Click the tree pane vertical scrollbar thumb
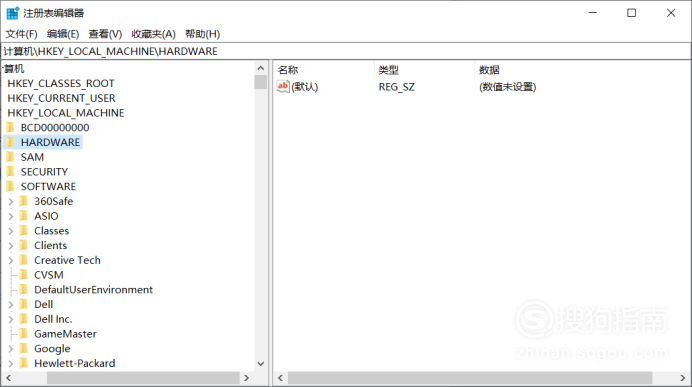The width and height of the screenshot is (692, 387). coord(261,82)
